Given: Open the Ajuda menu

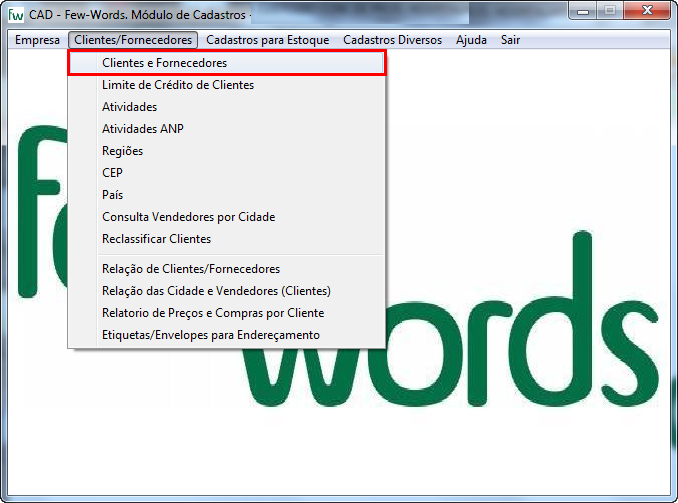Looking at the screenshot, I should click(x=471, y=40).
